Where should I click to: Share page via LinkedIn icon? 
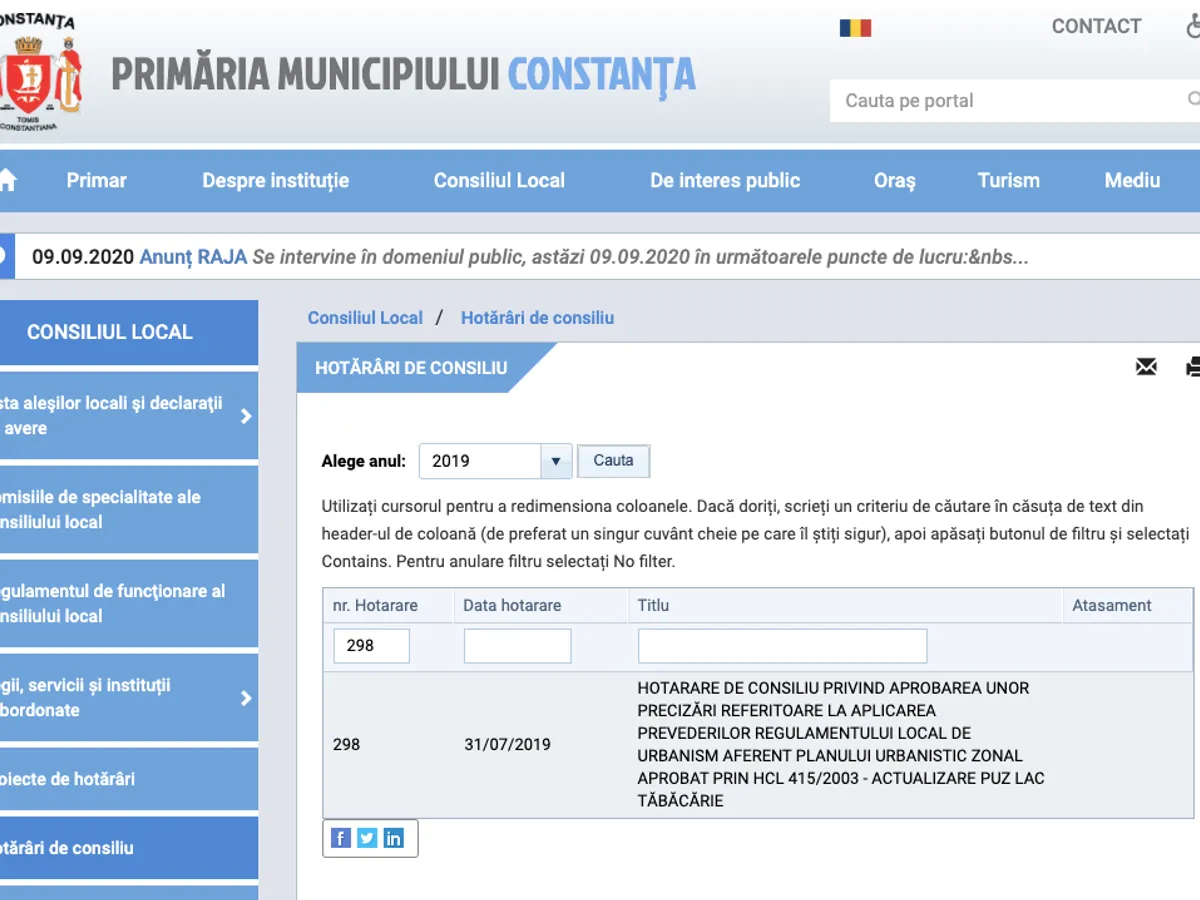[394, 838]
